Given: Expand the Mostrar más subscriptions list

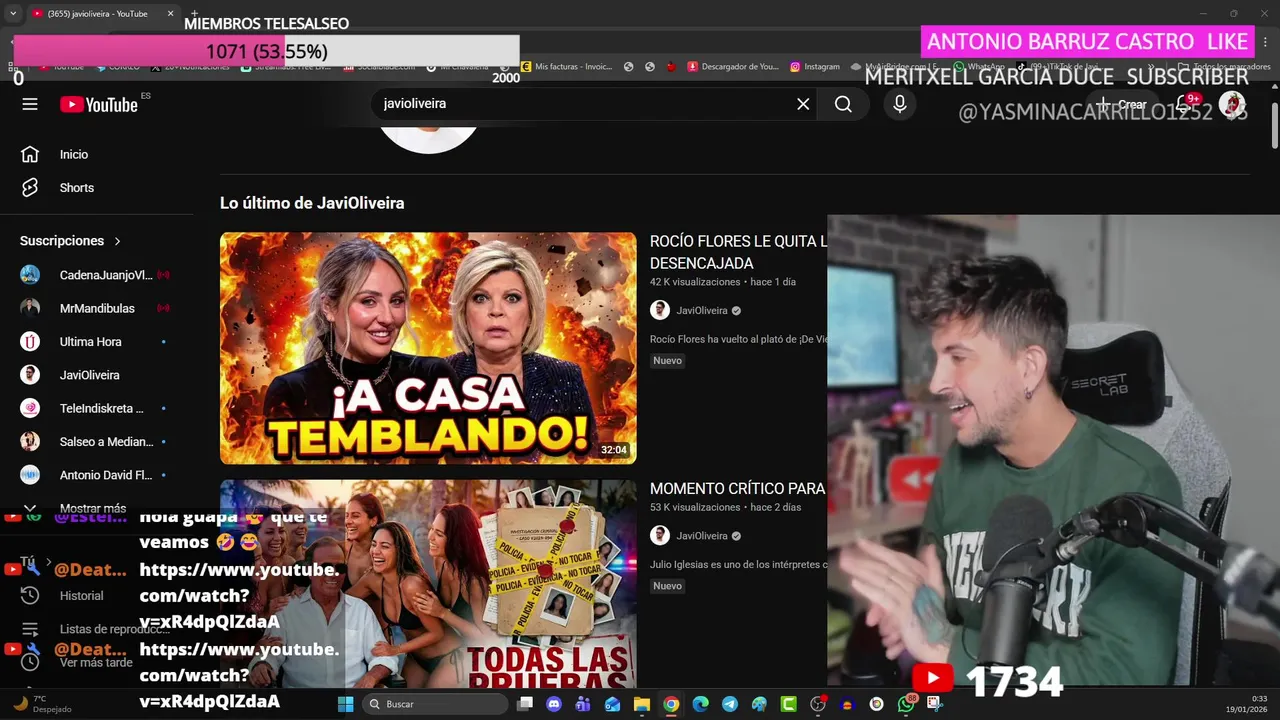Looking at the screenshot, I should pyautogui.click(x=95, y=508).
